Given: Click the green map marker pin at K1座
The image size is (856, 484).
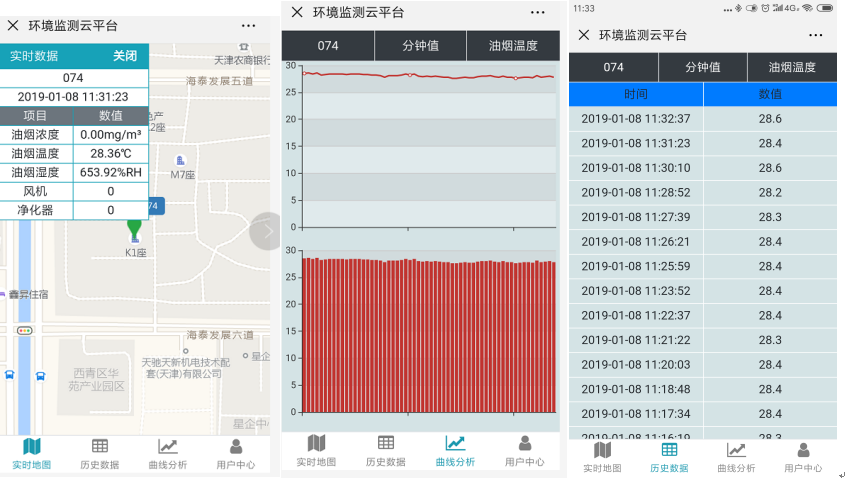Looking at the screenshot, I should pyautogui.click(x=134, y=230).
